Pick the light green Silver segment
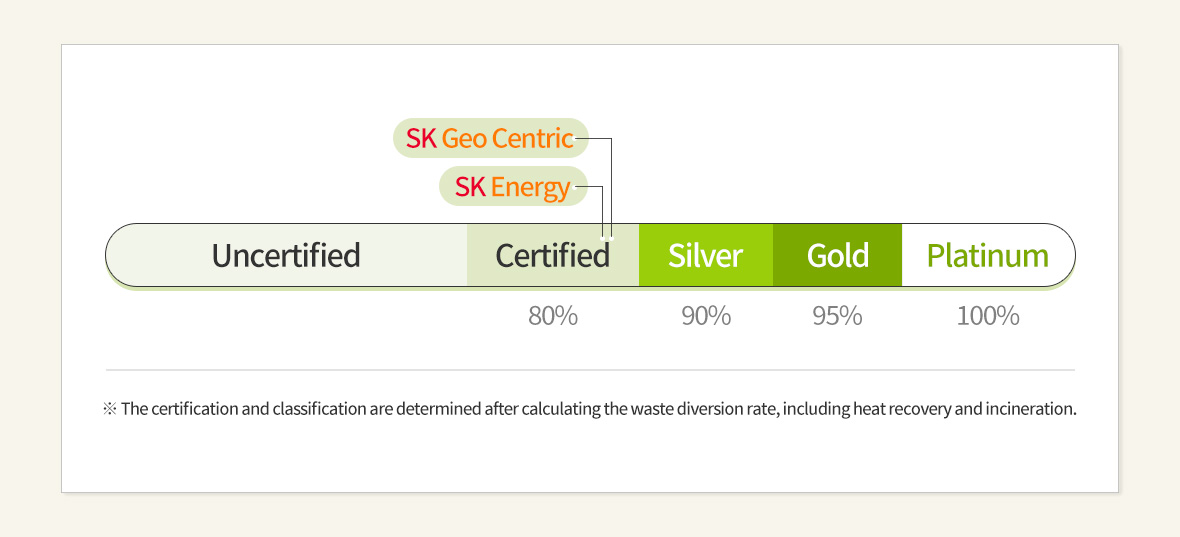 point(706,255)
